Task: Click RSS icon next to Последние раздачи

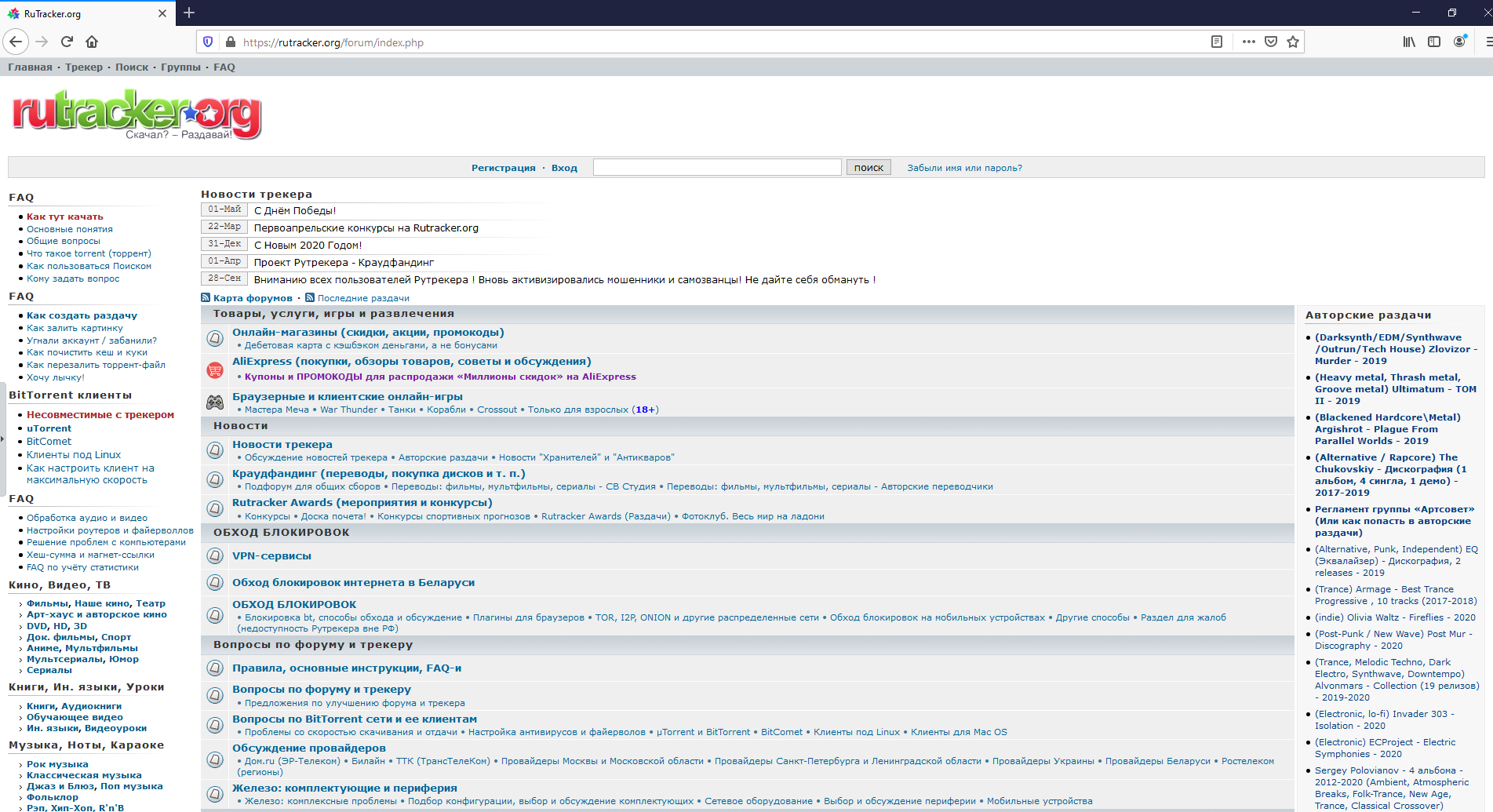Action: (x=310, y=298)
